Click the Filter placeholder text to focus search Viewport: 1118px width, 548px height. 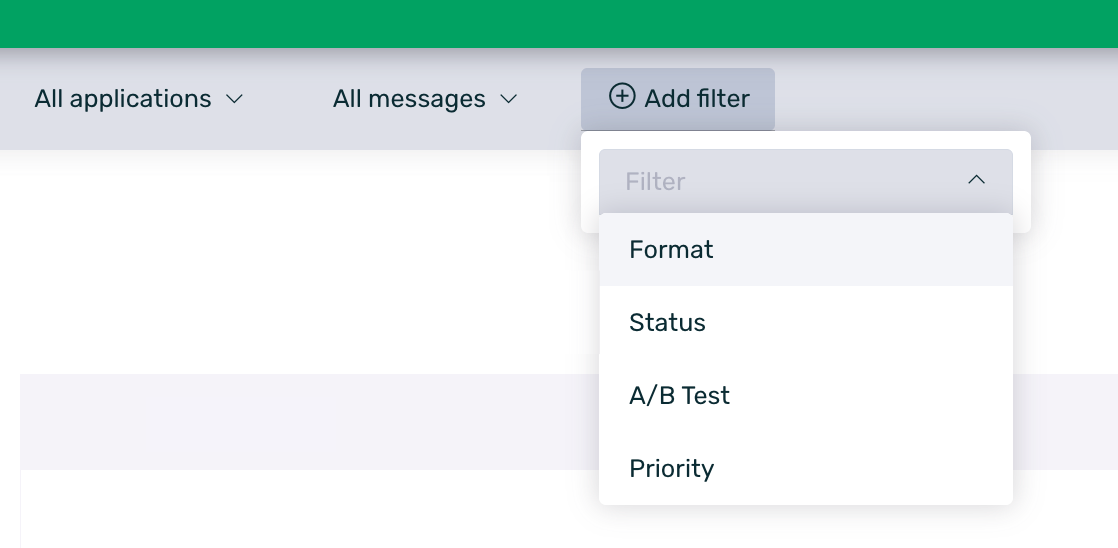[655, 182]
